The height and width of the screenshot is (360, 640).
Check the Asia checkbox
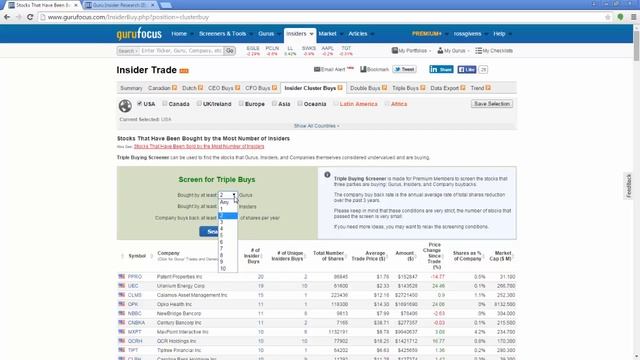click(274, 104)
